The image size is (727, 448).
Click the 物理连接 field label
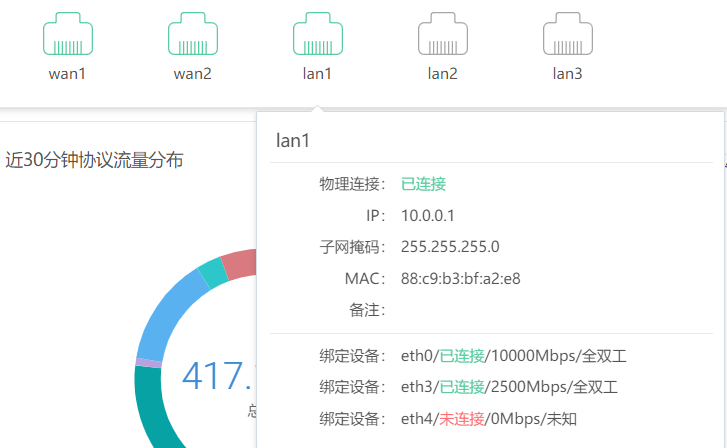[x=352, y=184]
